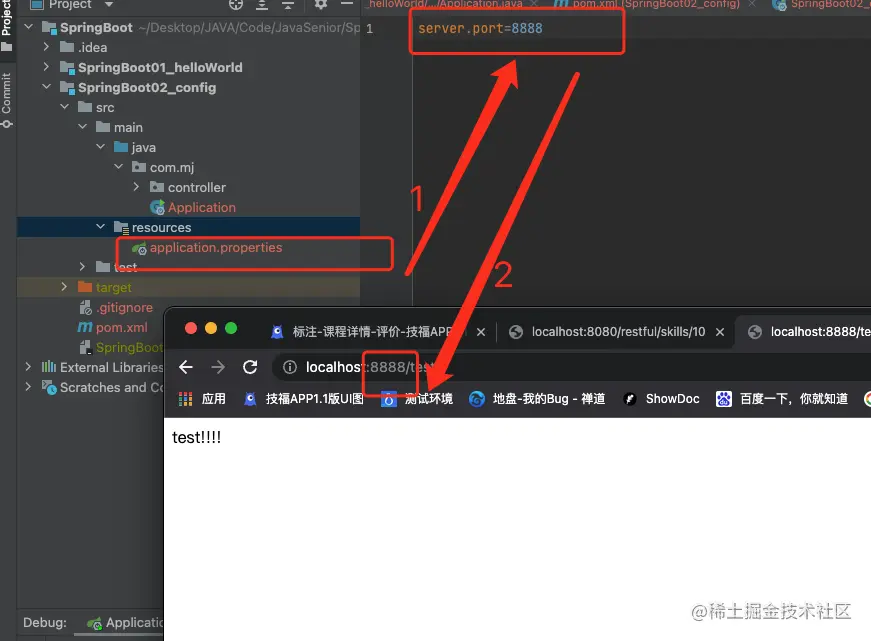Screen dimensions: 871x641
Task: Collapse the src folder
Action: pyautogui.click(x=64, y=107)
